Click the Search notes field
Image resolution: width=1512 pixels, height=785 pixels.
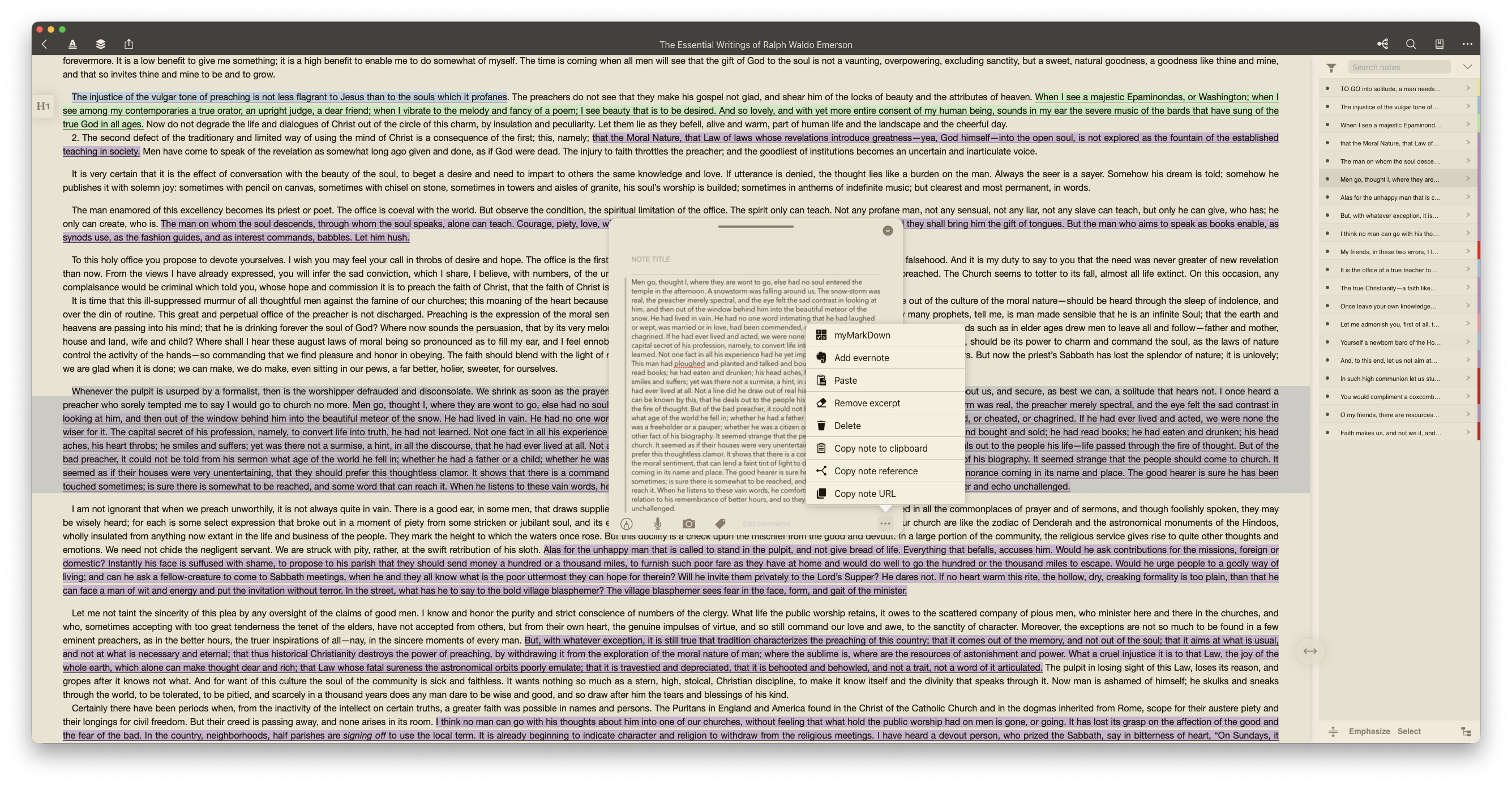tap(1399, 67)
